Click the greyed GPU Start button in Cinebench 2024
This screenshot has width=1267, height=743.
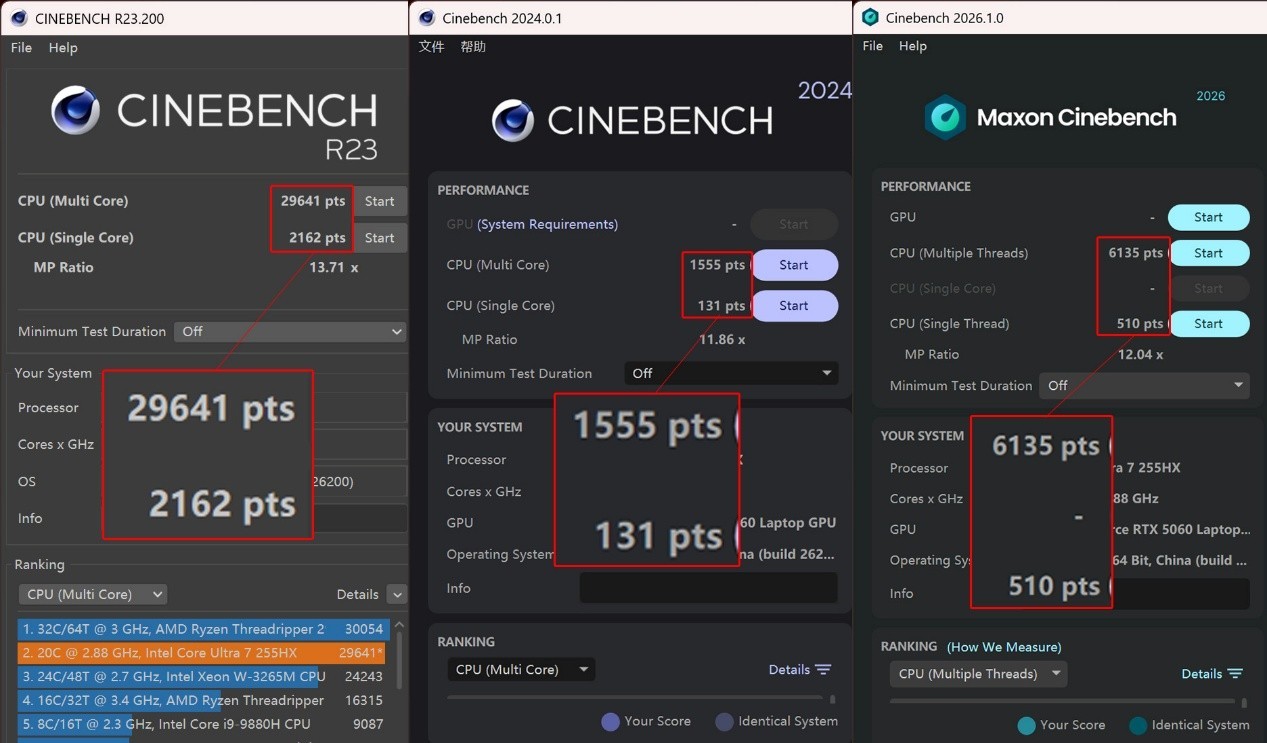point(794,224)
